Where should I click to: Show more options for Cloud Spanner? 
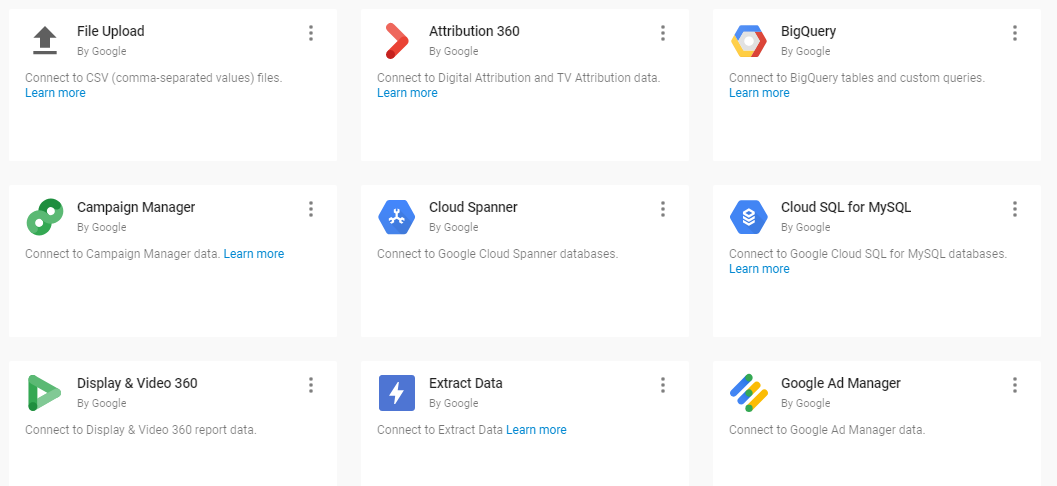coord(663,209)
